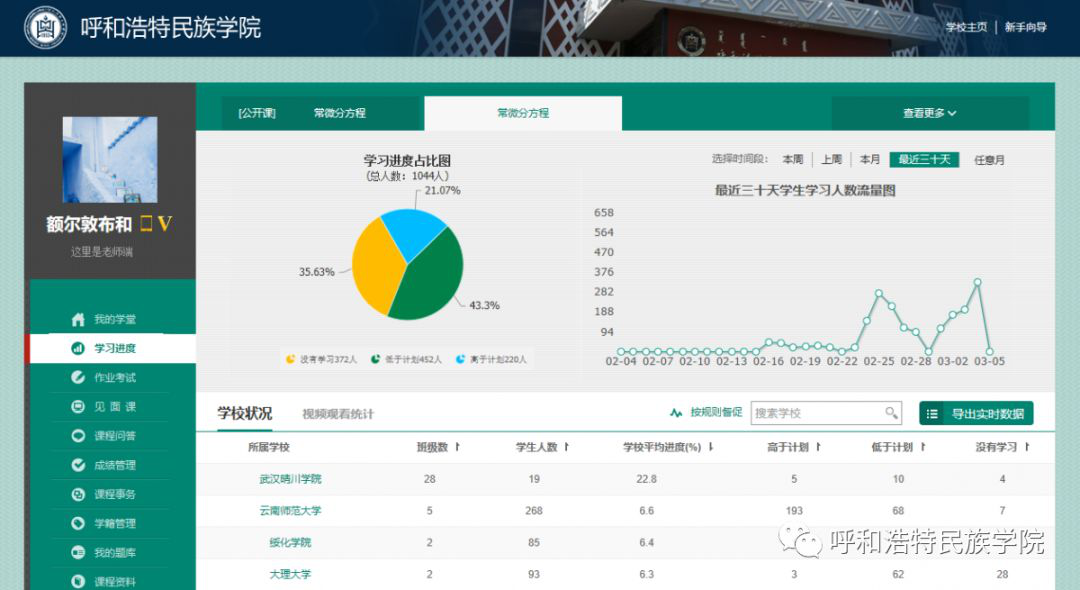This screenshot has width=1080, height=590.
Task: Click into the 搜索学校 search field
Action: [815, 413]
